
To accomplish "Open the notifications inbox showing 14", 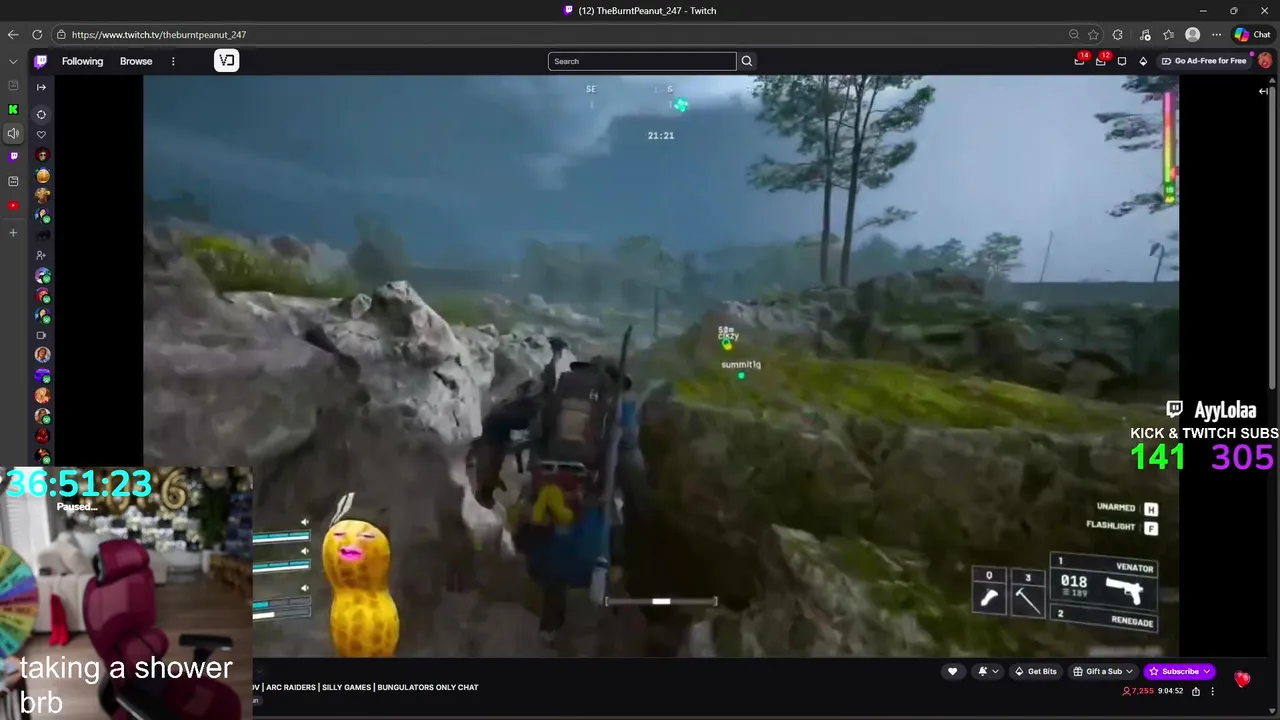I will point(1079,61).
